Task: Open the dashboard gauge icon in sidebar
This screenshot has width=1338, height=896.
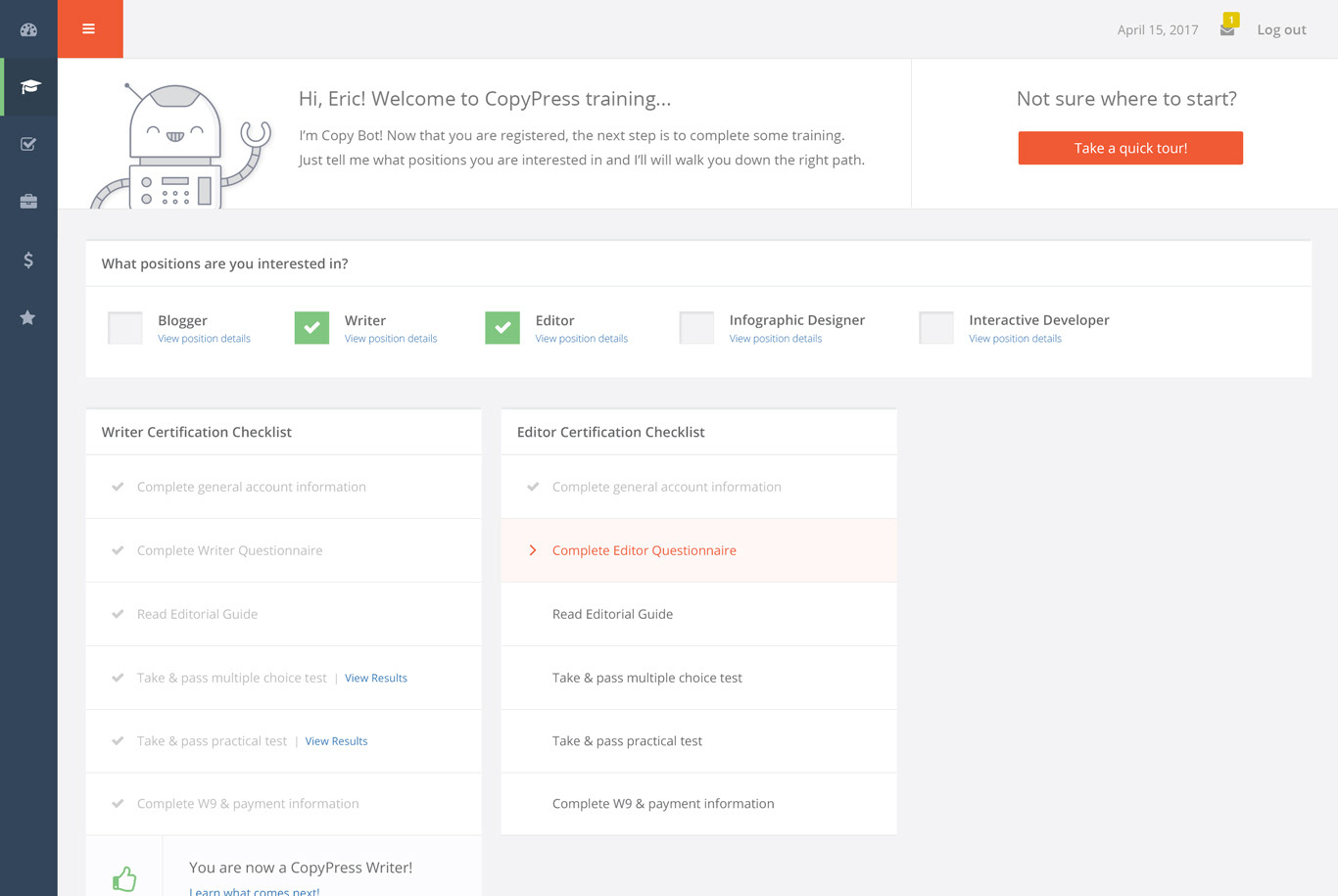Action: (x=28, y=29)
